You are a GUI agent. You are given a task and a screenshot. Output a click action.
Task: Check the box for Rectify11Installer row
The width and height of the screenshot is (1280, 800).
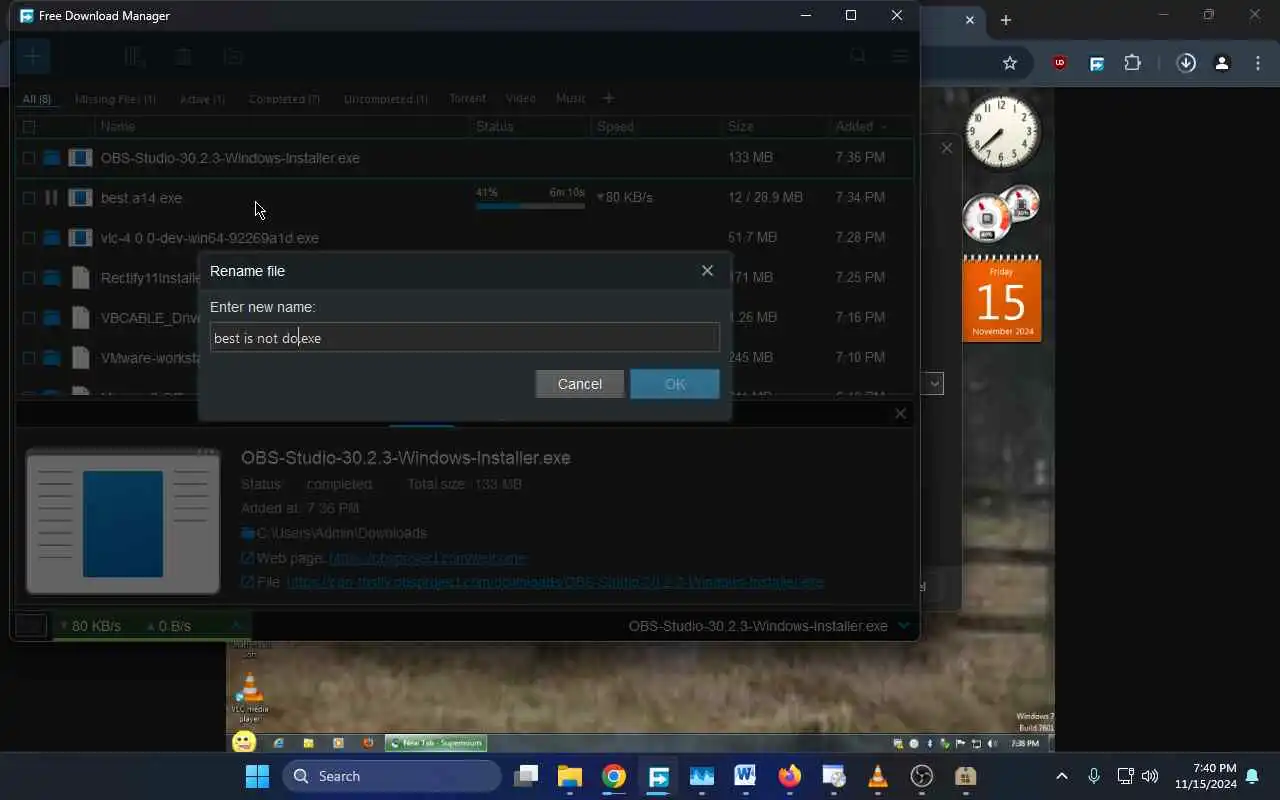pyautogui.click(x=29, y=278)
